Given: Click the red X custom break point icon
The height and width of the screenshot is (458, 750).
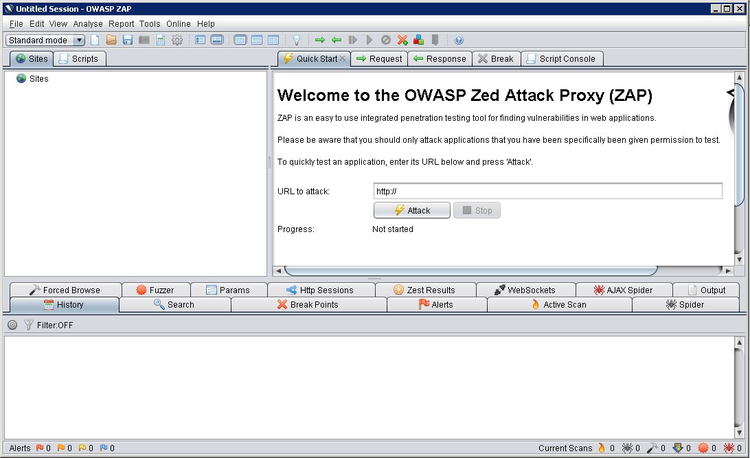Looking at the screenshot, I should point(403,40).
